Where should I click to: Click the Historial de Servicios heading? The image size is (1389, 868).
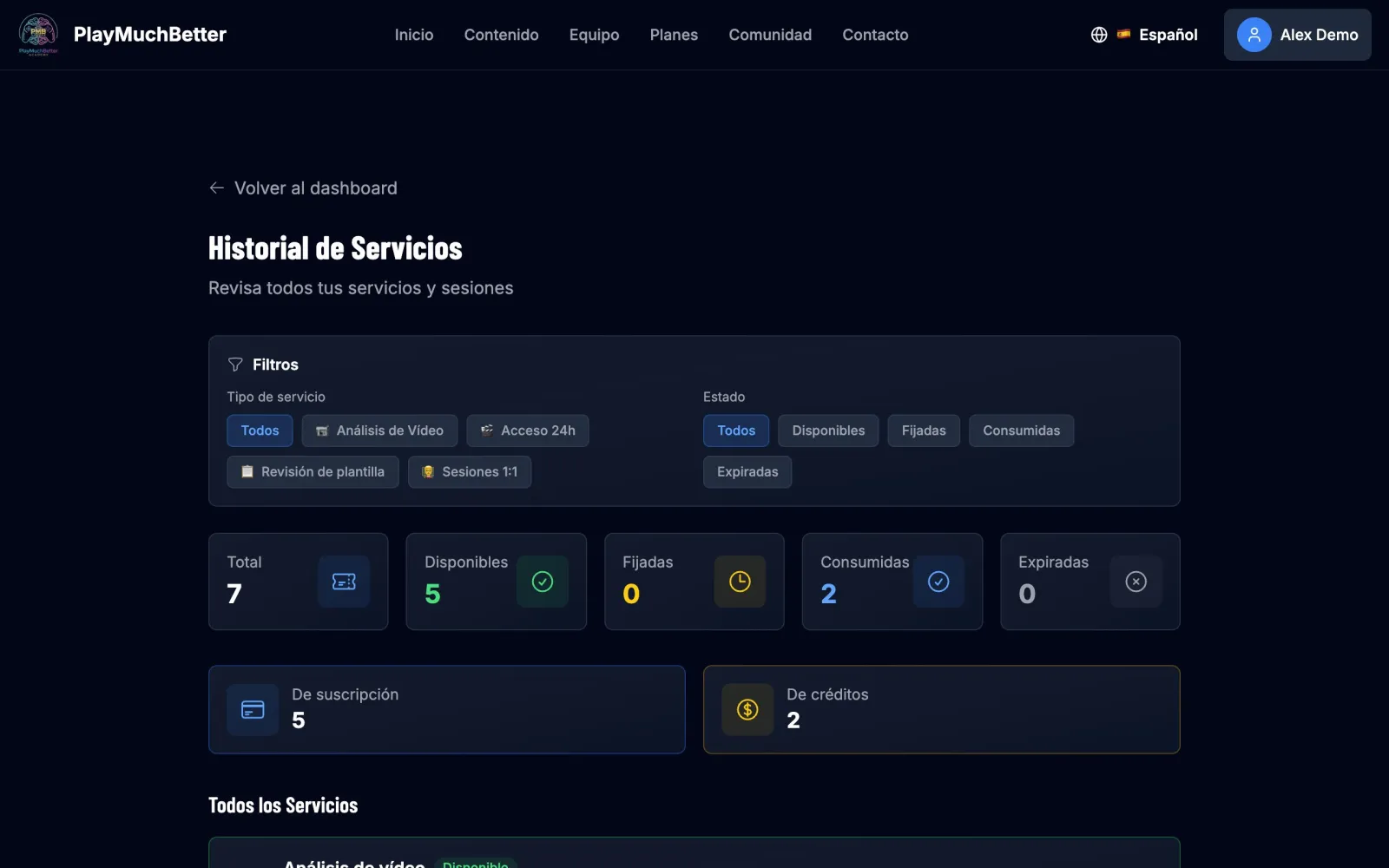point(335,248)
